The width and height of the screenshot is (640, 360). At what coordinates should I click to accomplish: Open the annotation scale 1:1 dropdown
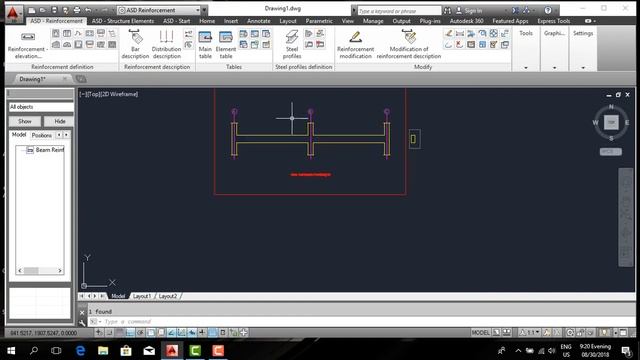coord(529,333)
